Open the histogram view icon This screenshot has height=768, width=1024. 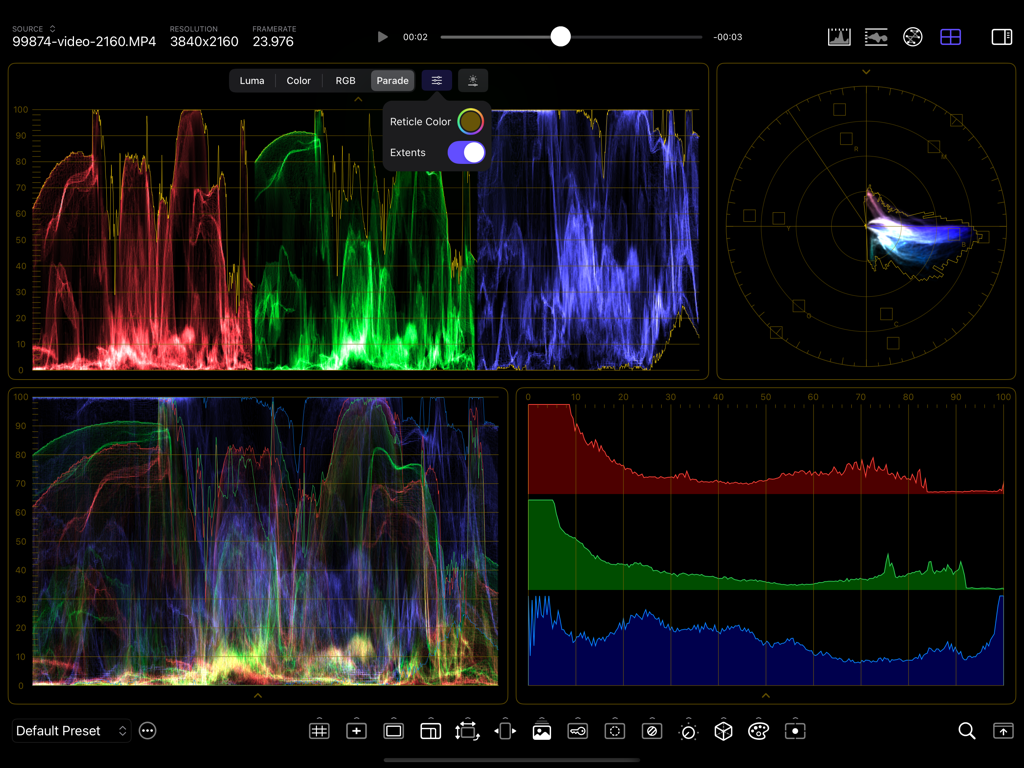[839, 36]
